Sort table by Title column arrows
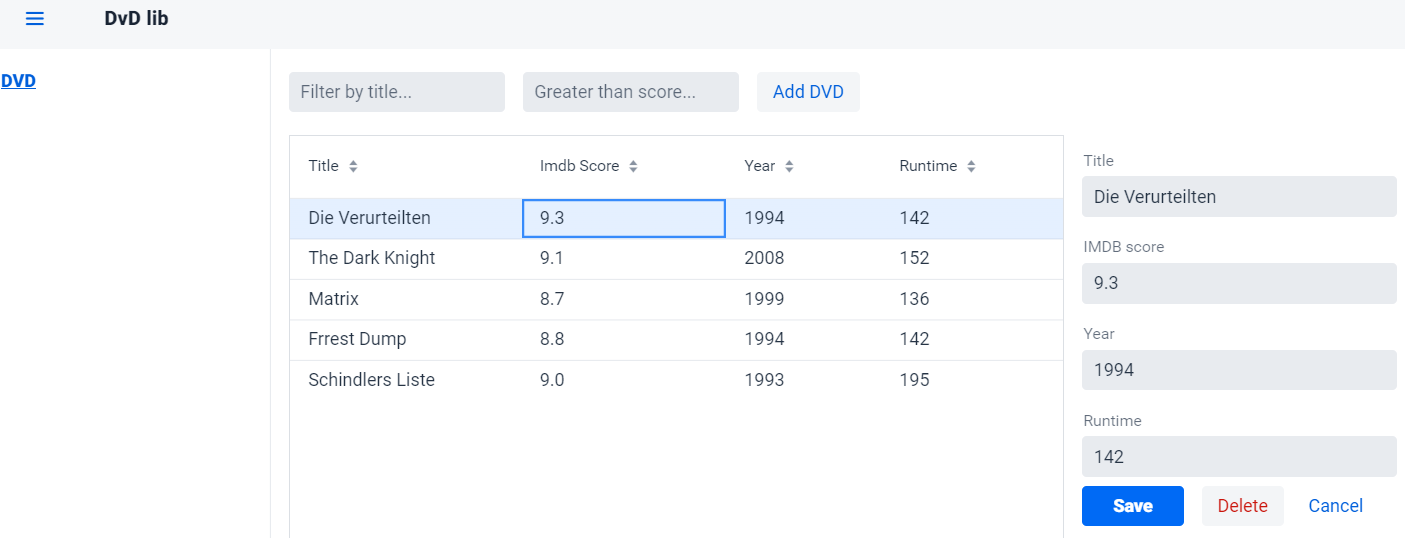The height and width of the screenshot is (538, 1405). tap(353, 167)
